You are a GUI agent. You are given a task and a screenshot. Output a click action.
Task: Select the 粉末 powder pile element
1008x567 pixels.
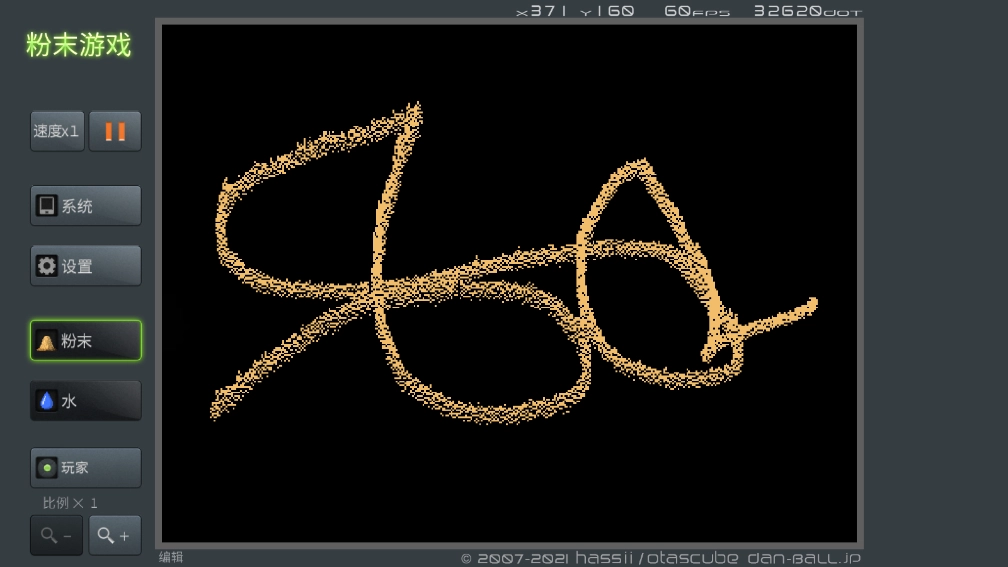click(x=86, y=340)
